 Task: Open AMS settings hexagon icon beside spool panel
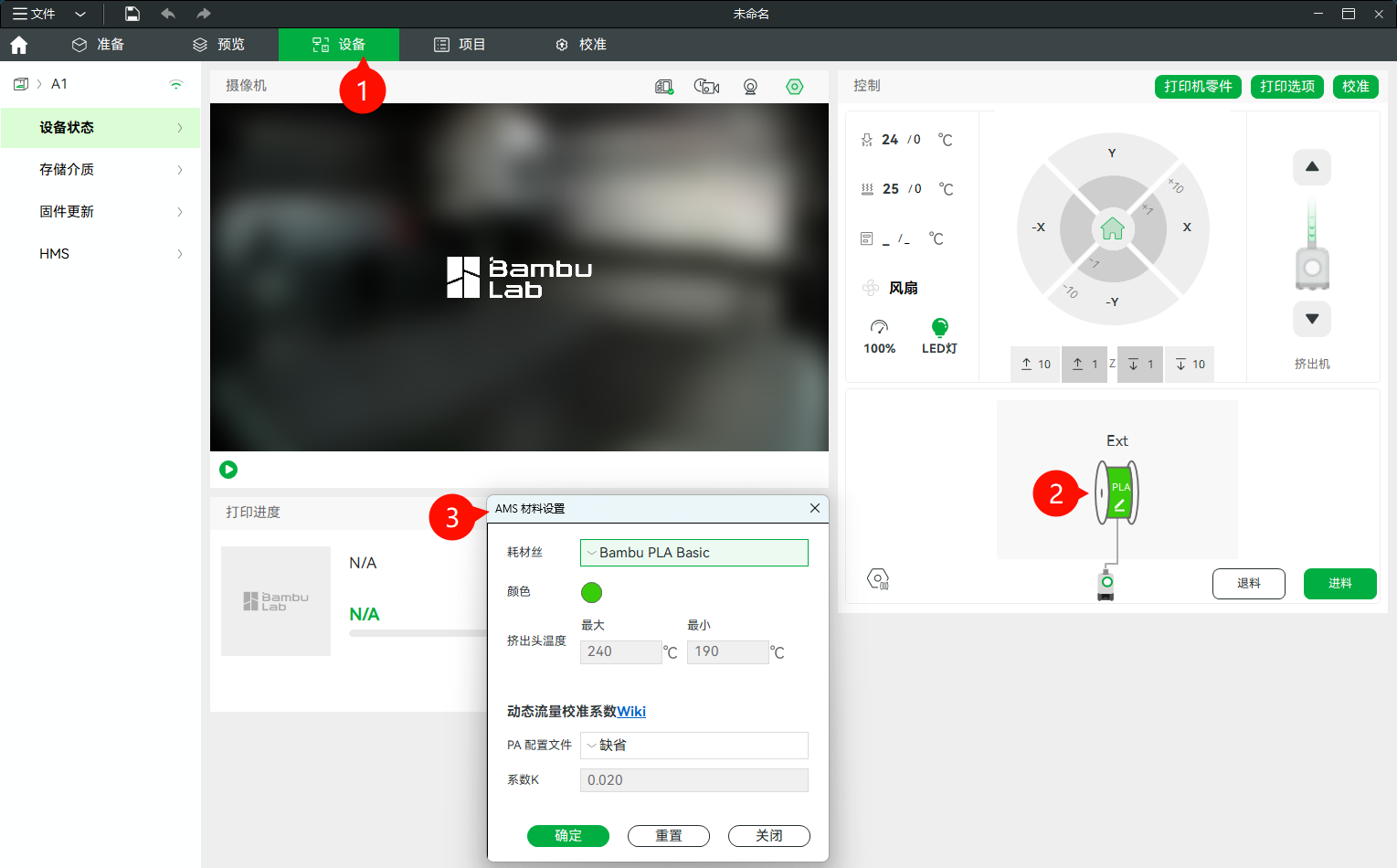tap(877, 579)
